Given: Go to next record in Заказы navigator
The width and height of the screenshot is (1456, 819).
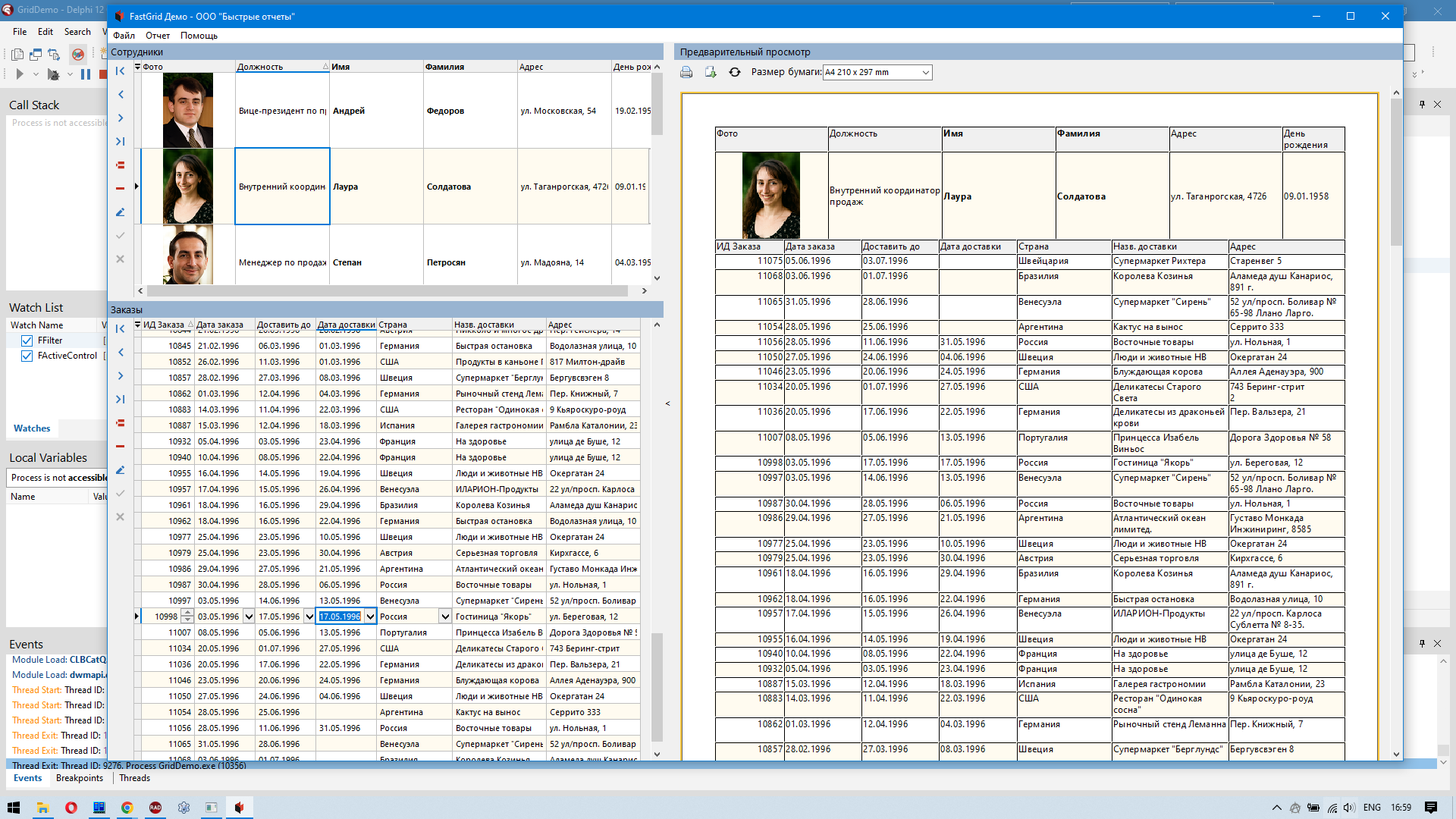Looking at the screenshot, I should (120, 376).
